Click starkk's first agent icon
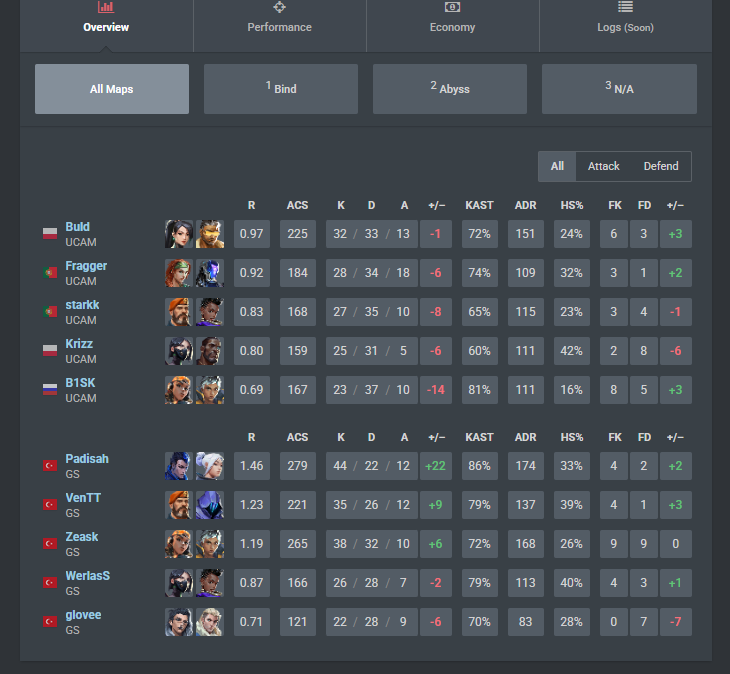The width and height of the screenshot is (730, 674). (x=179, y=312)
